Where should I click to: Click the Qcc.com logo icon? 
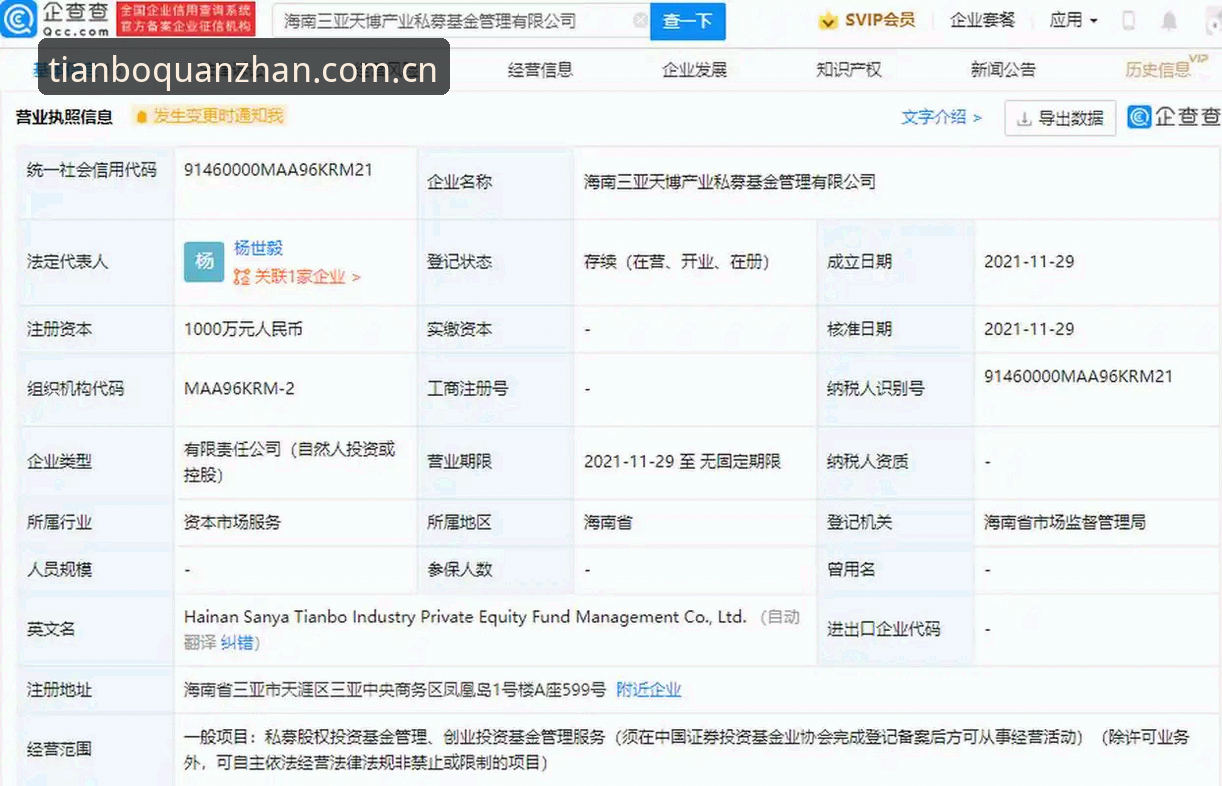click(18, 19)
